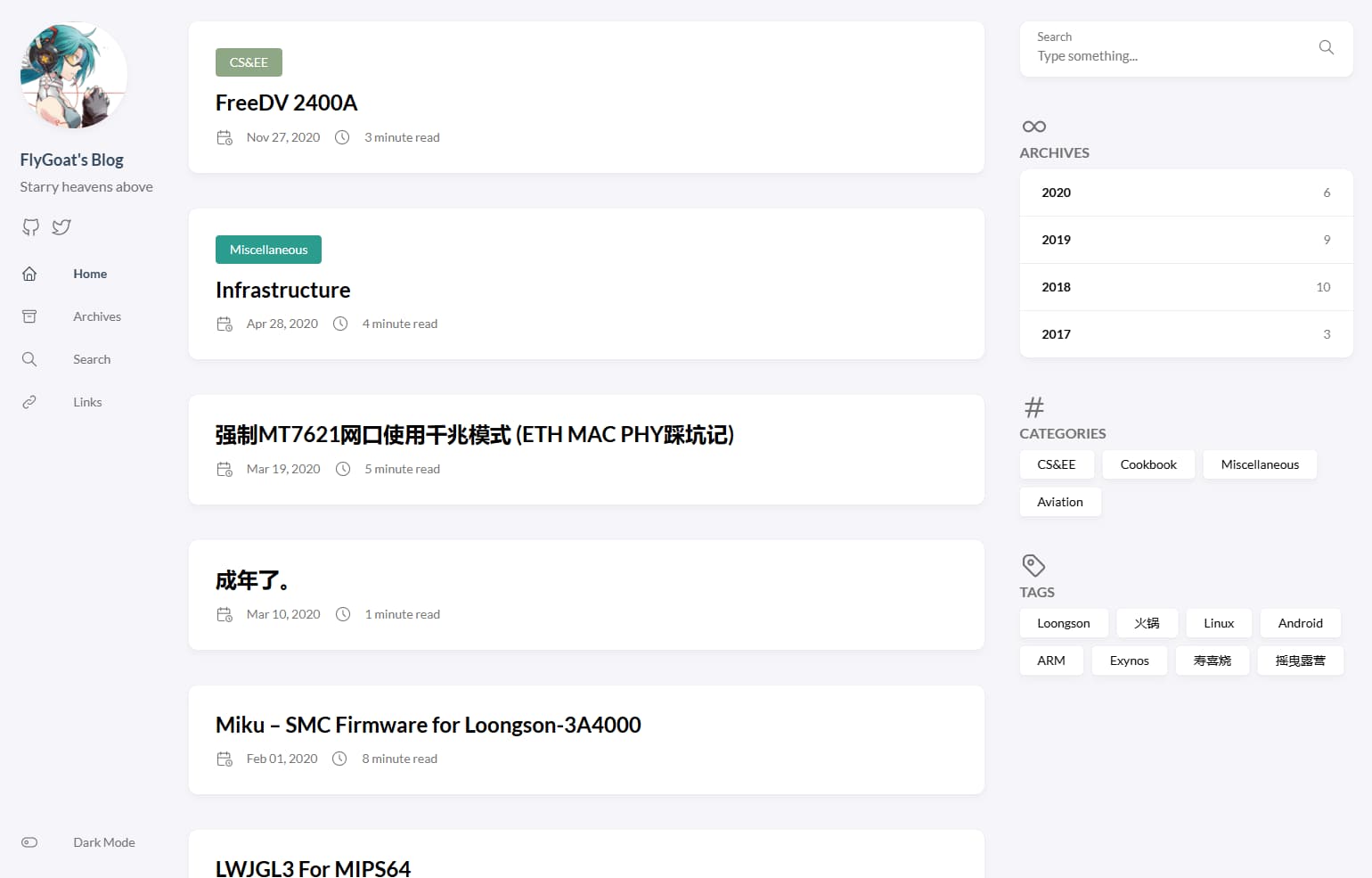1372x878 pixels.
Task: Click the Archives sidebar icon
Action: point(29,316)
